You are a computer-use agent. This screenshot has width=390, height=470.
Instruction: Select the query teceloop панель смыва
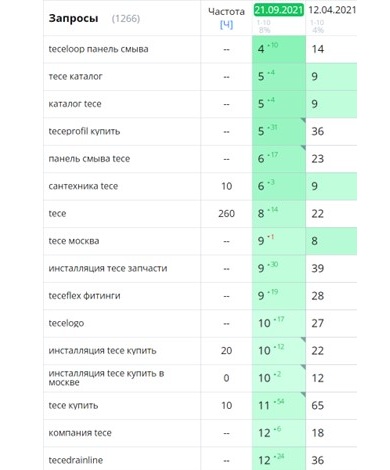[98, 49]
